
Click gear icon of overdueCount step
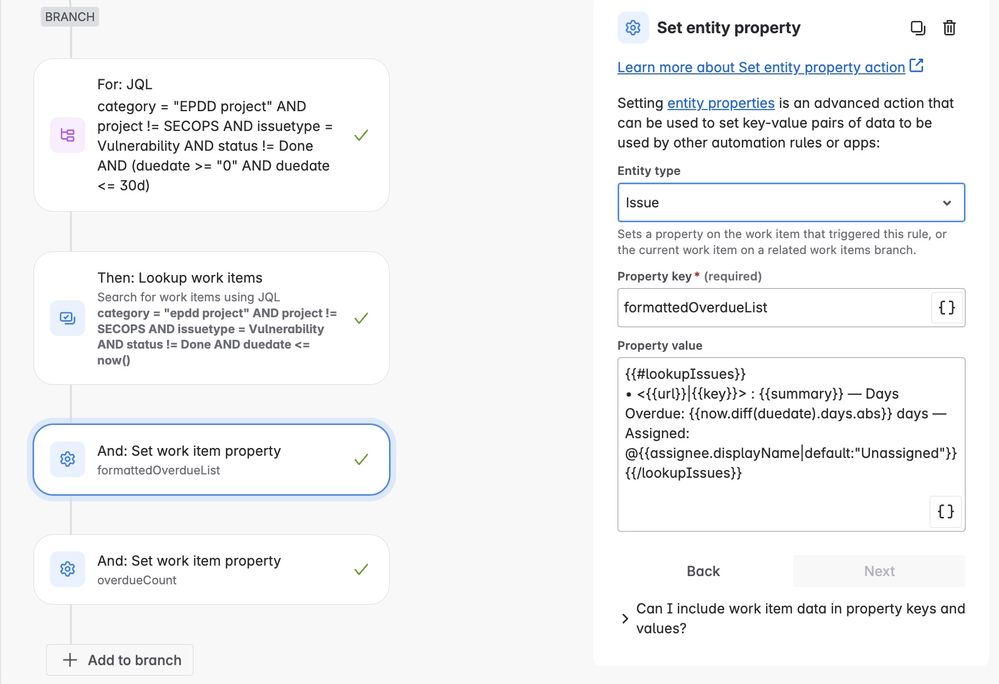pos(68,569)
